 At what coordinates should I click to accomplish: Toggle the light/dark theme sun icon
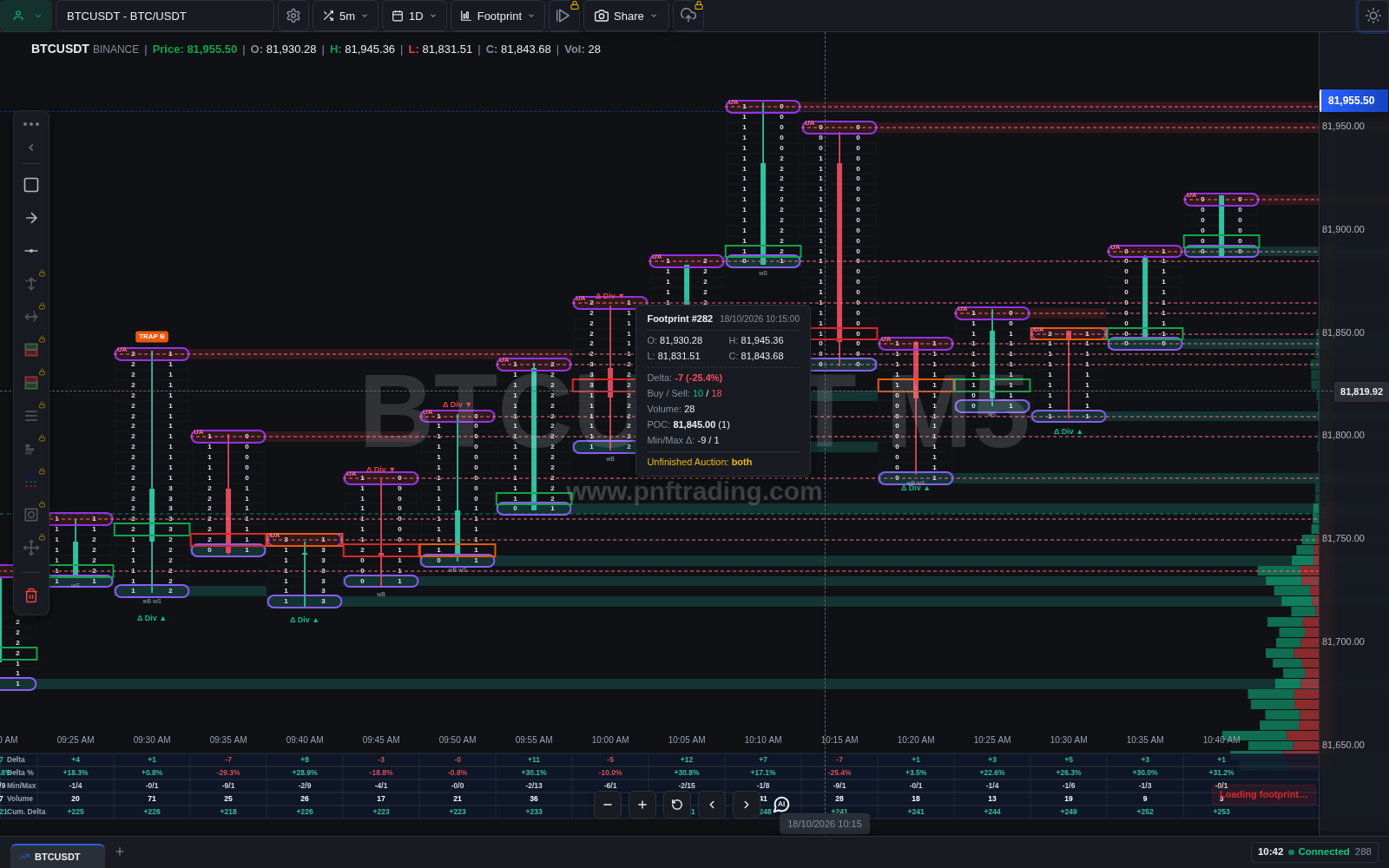click(1373, 16)
